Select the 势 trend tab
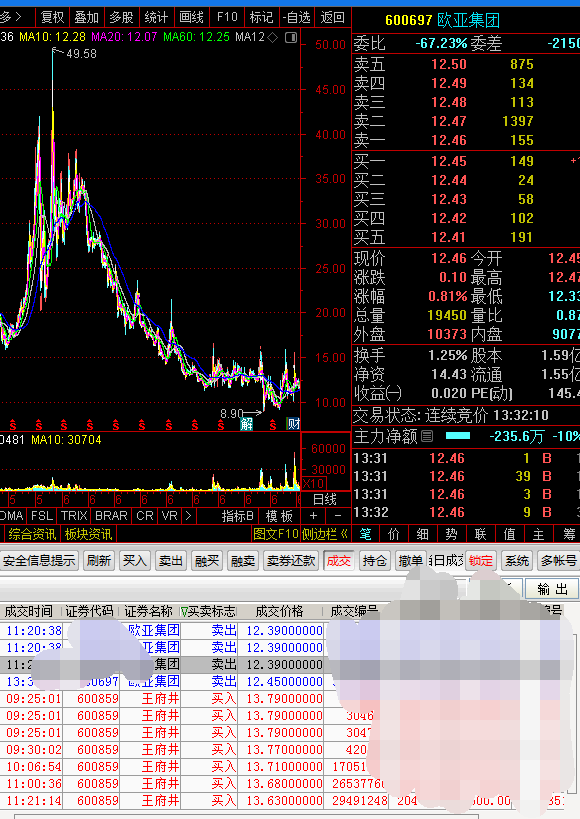The width and height of the screenshot is (580, 819). point(451,534)
